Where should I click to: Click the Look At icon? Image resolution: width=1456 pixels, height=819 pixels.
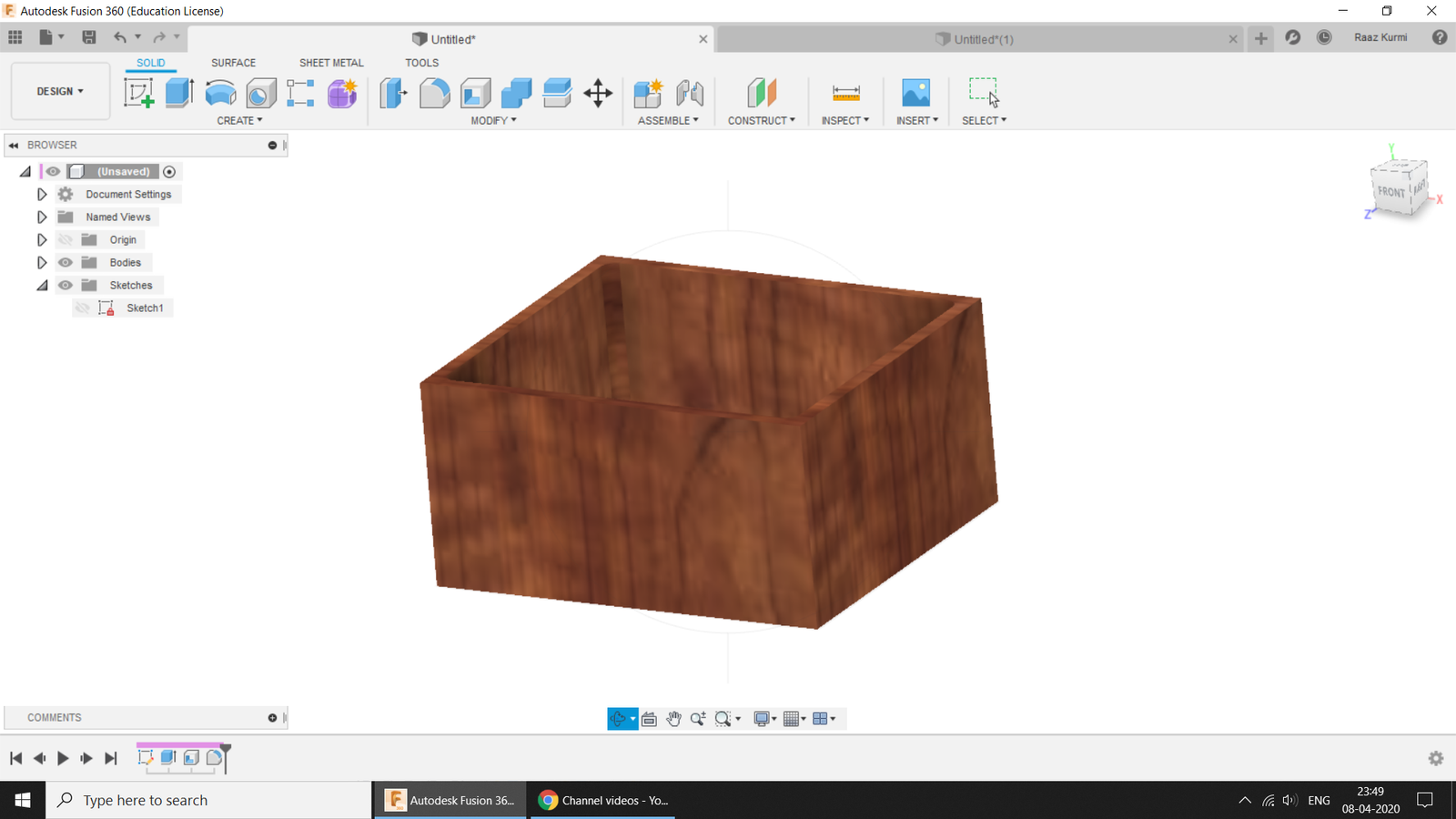pyautogui.click(x=649, y=719)
